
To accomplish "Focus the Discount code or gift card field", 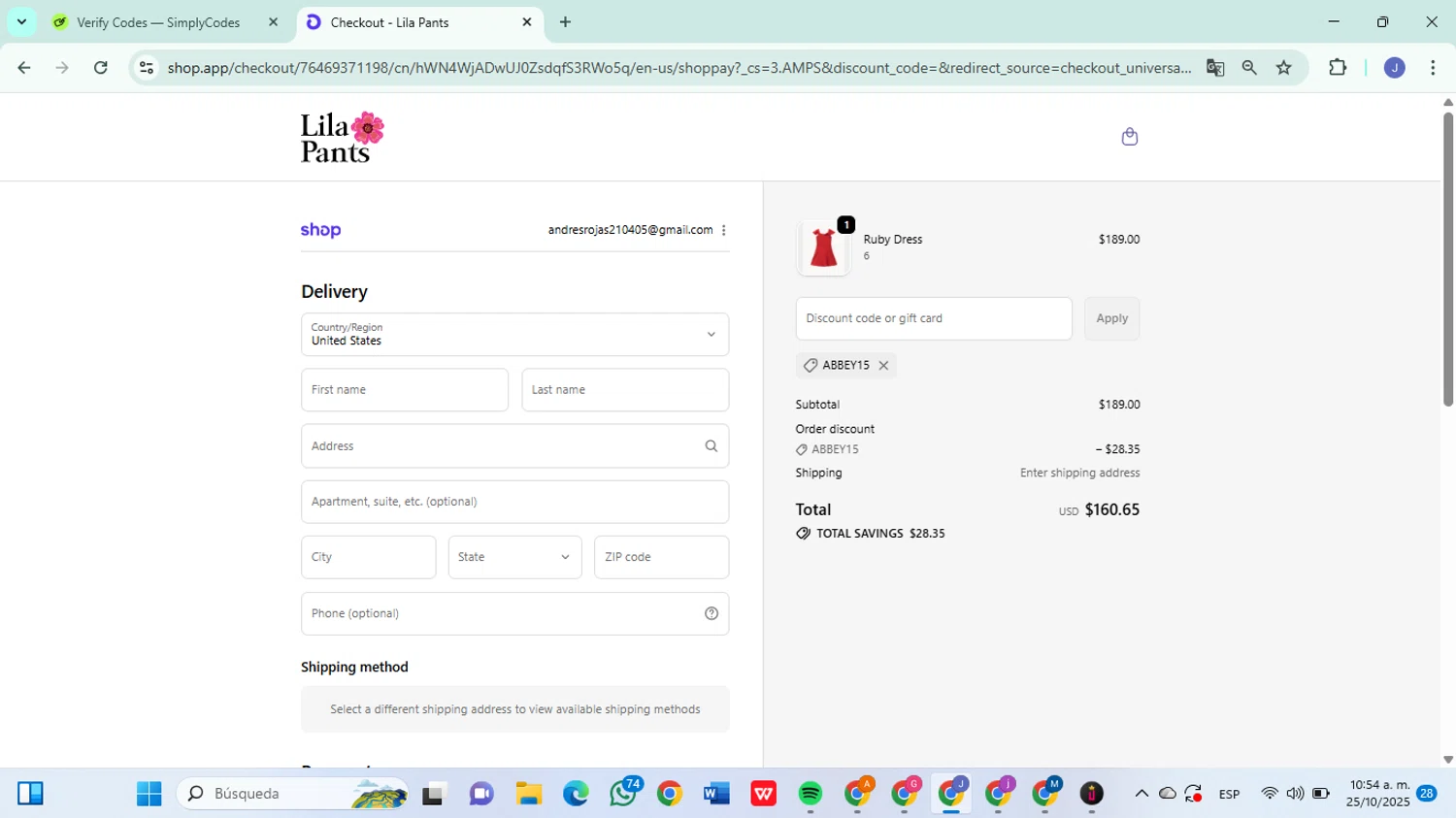I will [x=934, y=318].
